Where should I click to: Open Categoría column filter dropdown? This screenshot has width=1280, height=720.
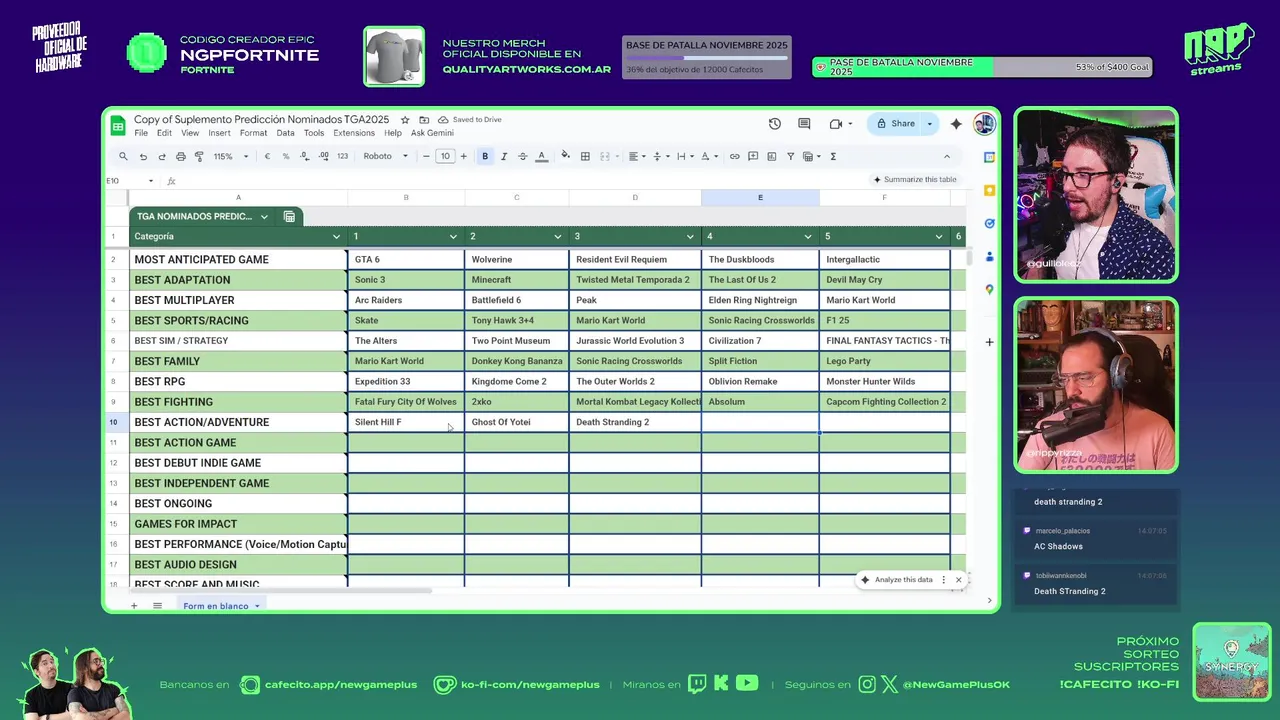[x=336, y=237]
